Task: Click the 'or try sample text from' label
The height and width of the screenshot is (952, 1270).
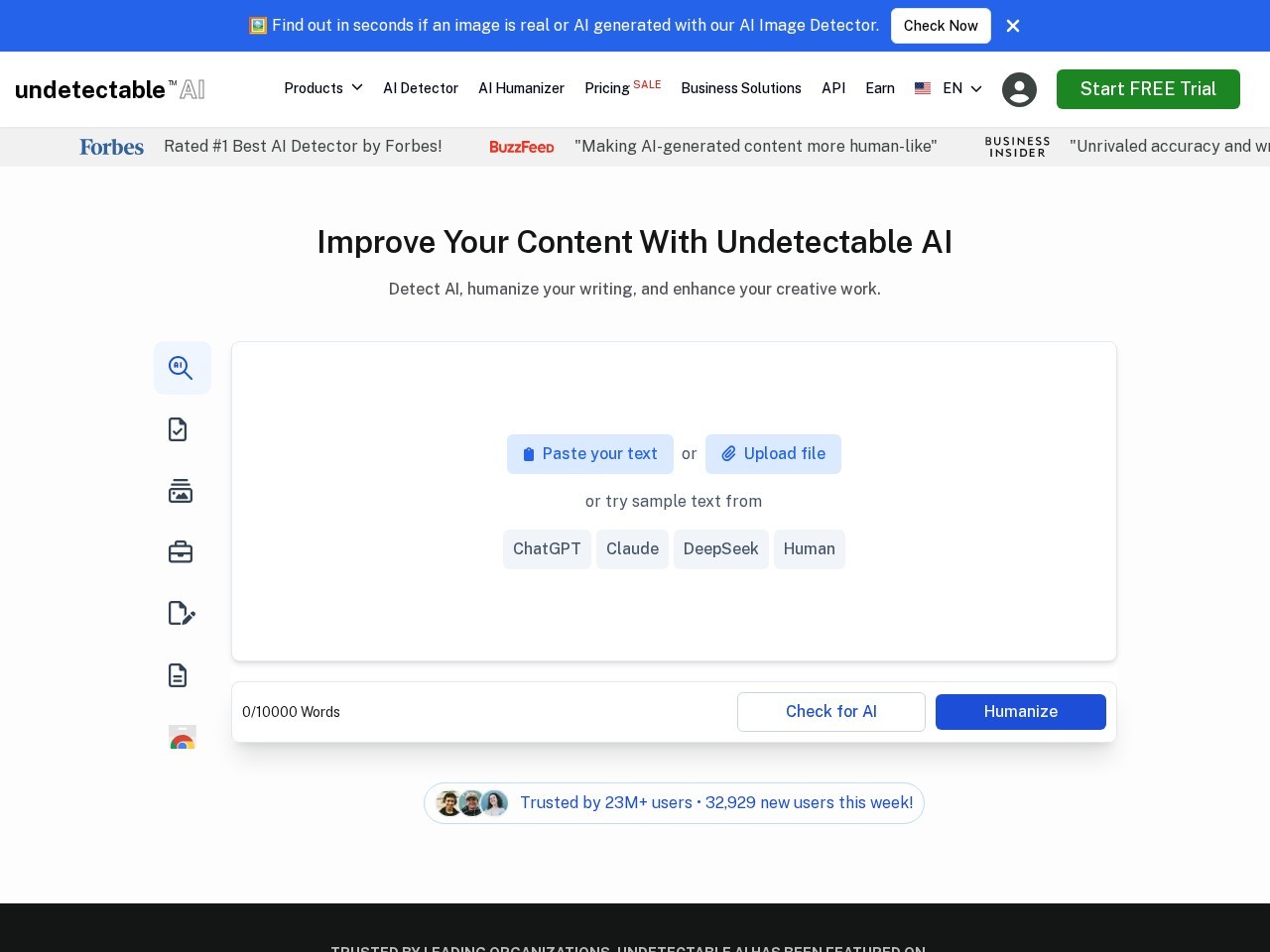Action: click(x=674, y=502)
